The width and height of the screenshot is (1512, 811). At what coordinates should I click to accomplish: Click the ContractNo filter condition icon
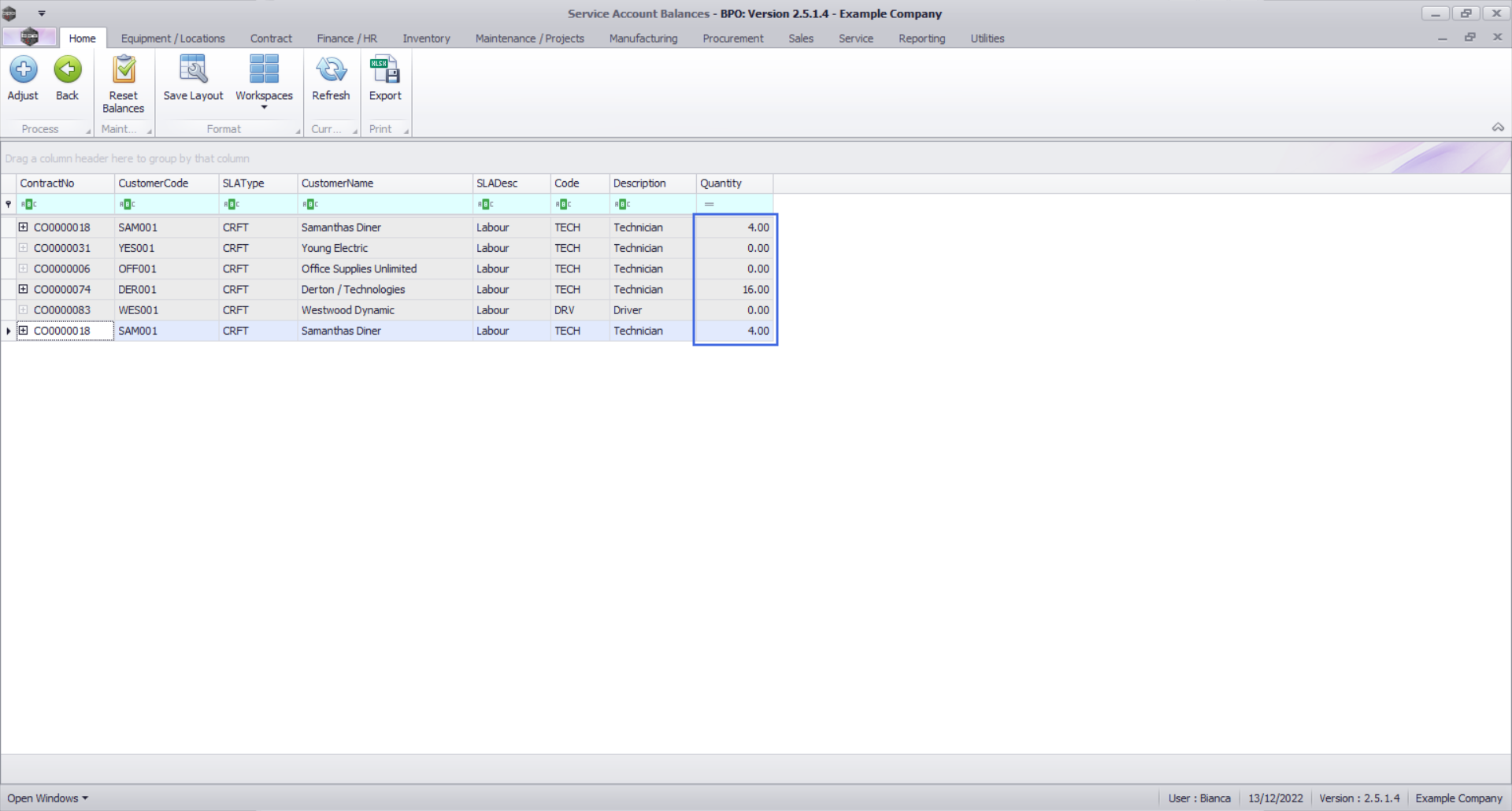29,205
